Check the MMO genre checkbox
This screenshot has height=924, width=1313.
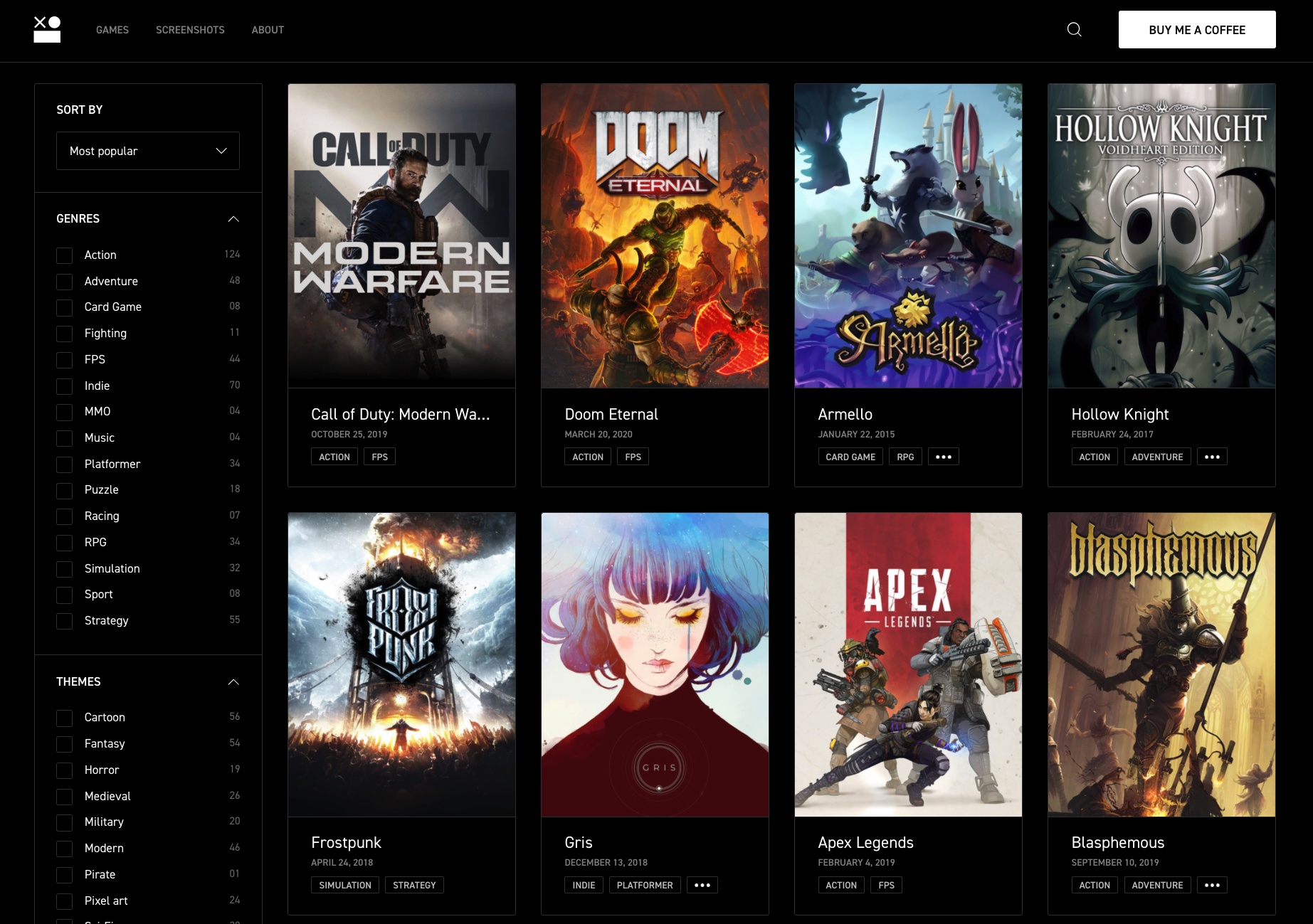[65, 412]
